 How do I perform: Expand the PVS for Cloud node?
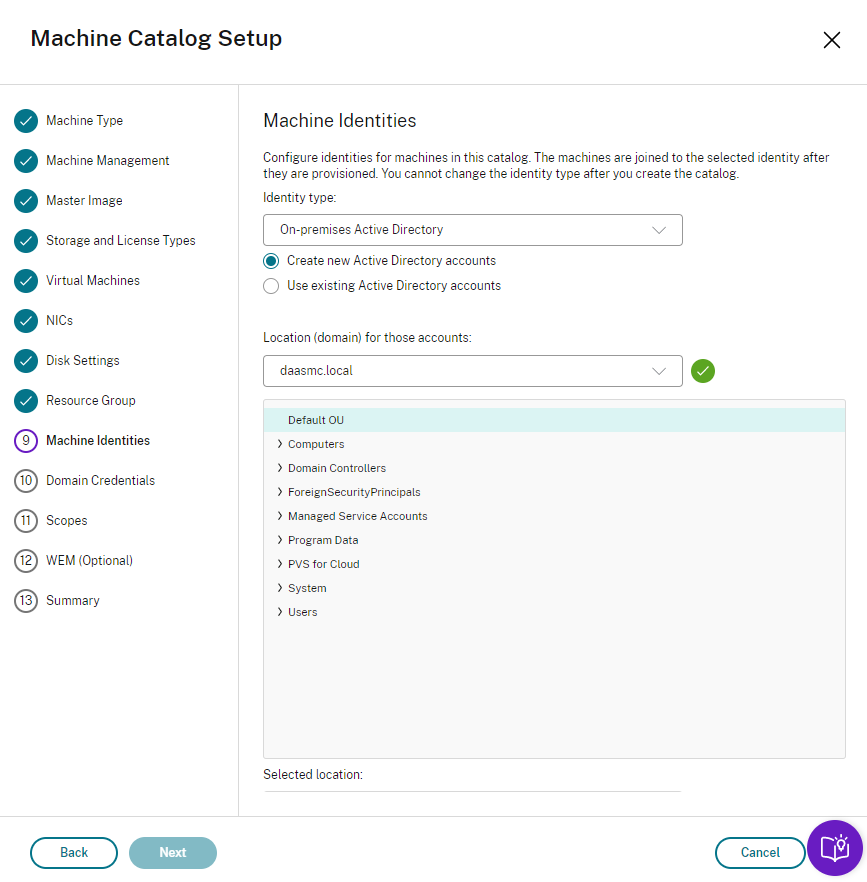280,564
